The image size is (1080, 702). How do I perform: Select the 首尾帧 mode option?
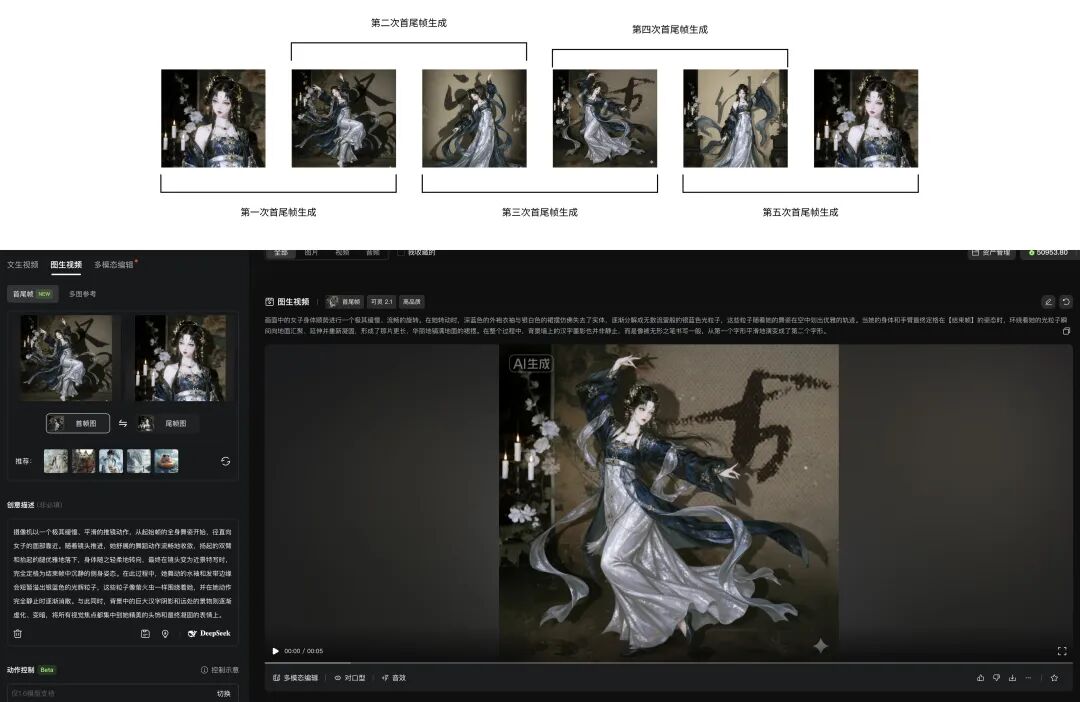pos(22,294)
